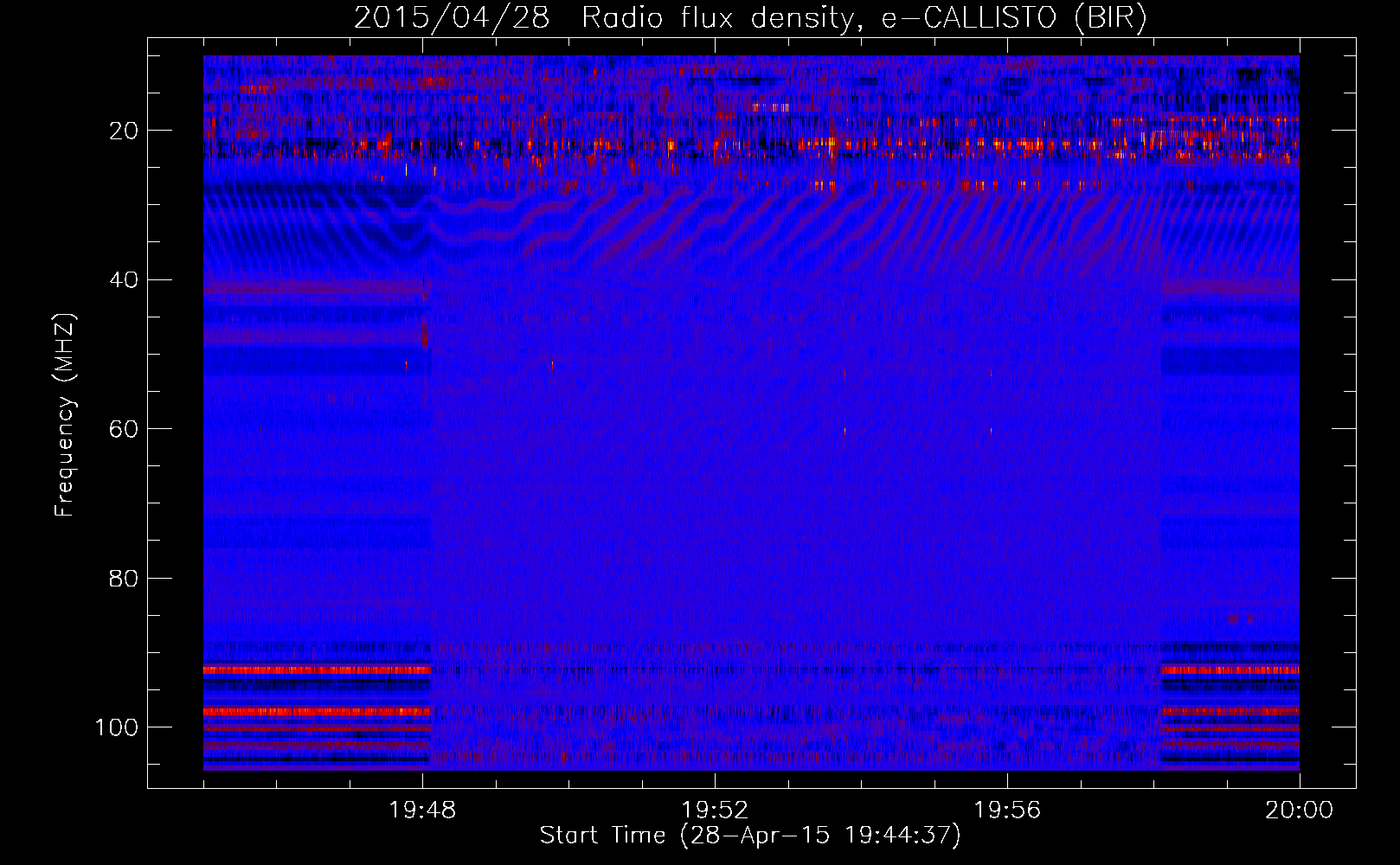The height and width of the screenshot is (865, 1400).
Task: Click the 19:52 time axis label
Action: click(x=715, y=811)
